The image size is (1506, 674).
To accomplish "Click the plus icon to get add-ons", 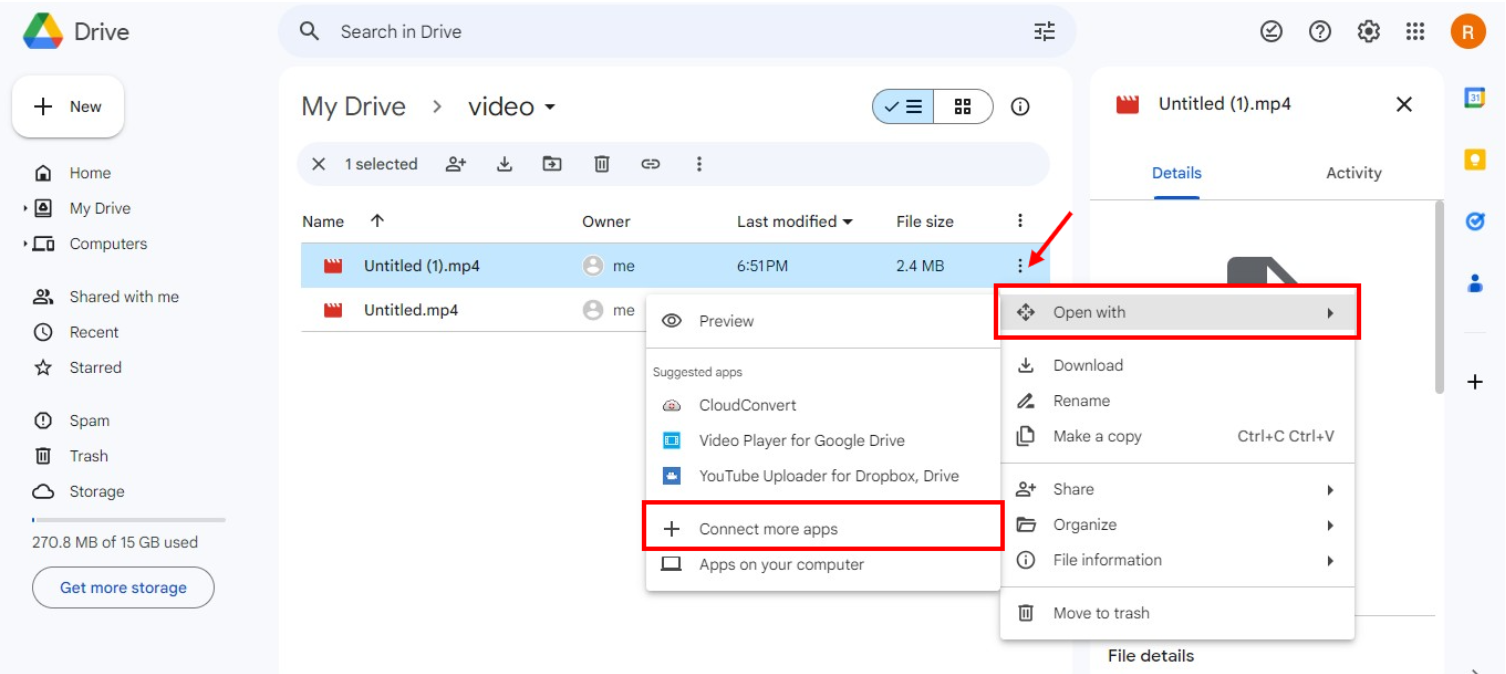I will (x=1475, y=382).
